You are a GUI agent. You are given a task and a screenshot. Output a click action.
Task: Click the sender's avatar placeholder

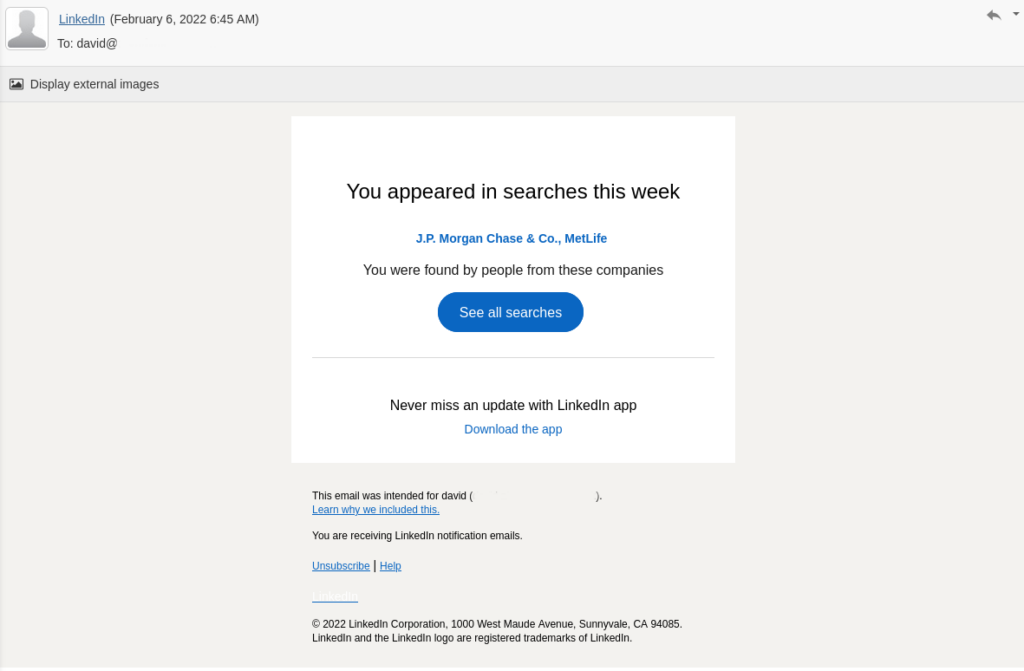(27, 29)
